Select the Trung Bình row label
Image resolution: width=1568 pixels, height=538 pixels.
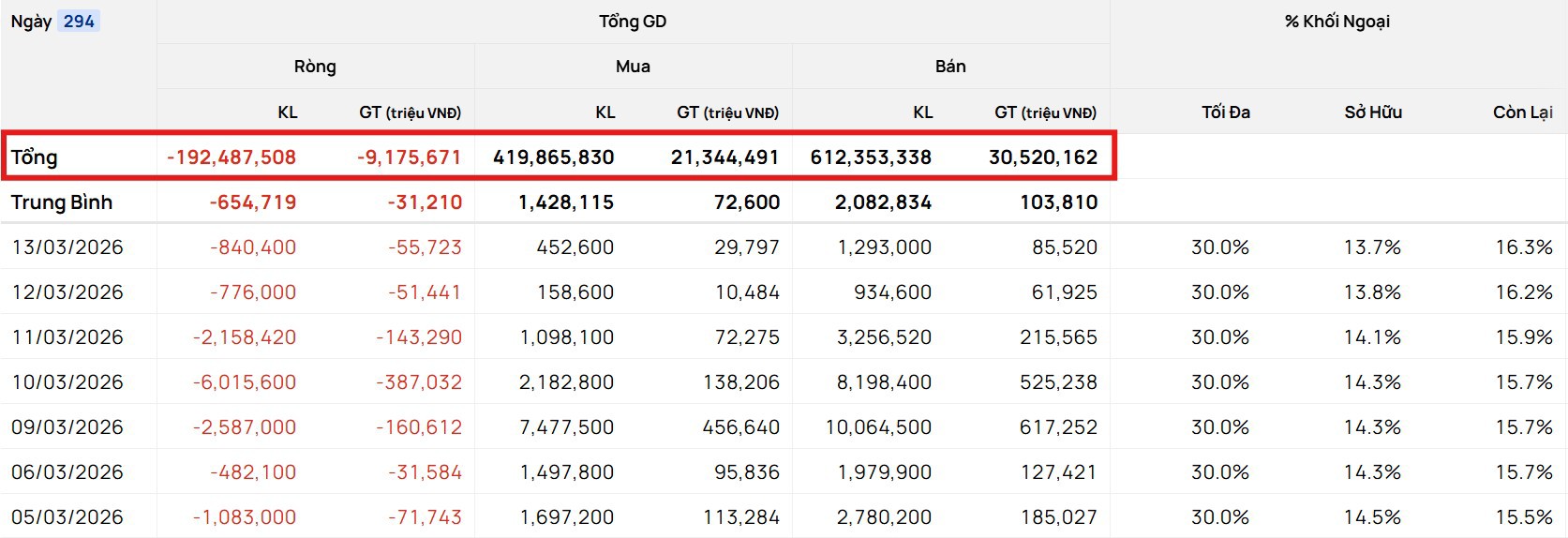coord(62,202)
